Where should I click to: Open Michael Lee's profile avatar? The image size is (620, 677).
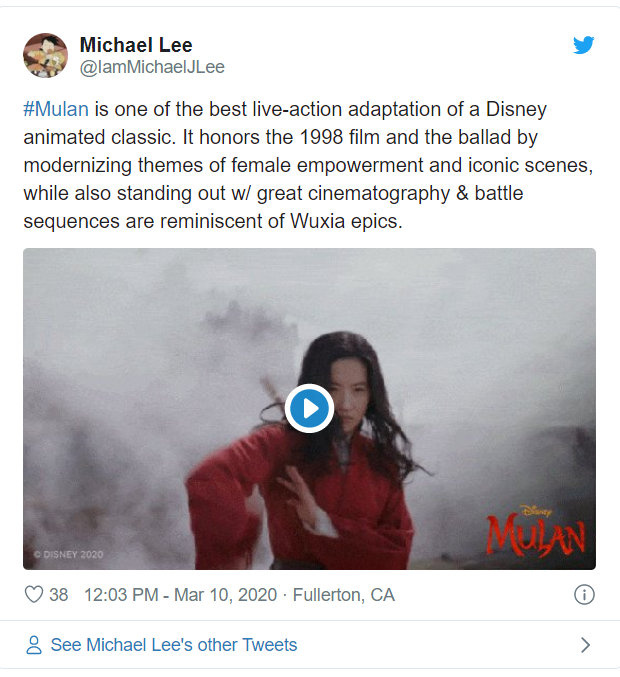45,55
